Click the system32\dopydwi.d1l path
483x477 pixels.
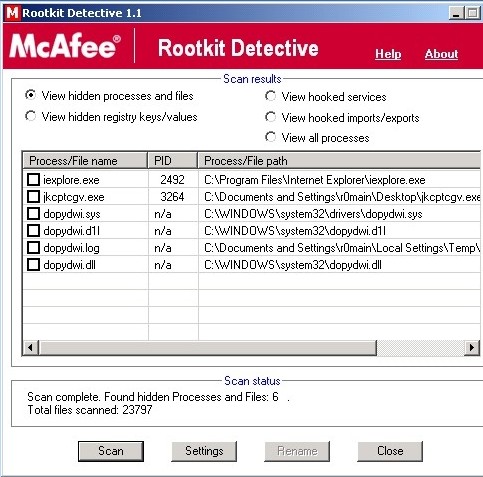pos(295,231)
